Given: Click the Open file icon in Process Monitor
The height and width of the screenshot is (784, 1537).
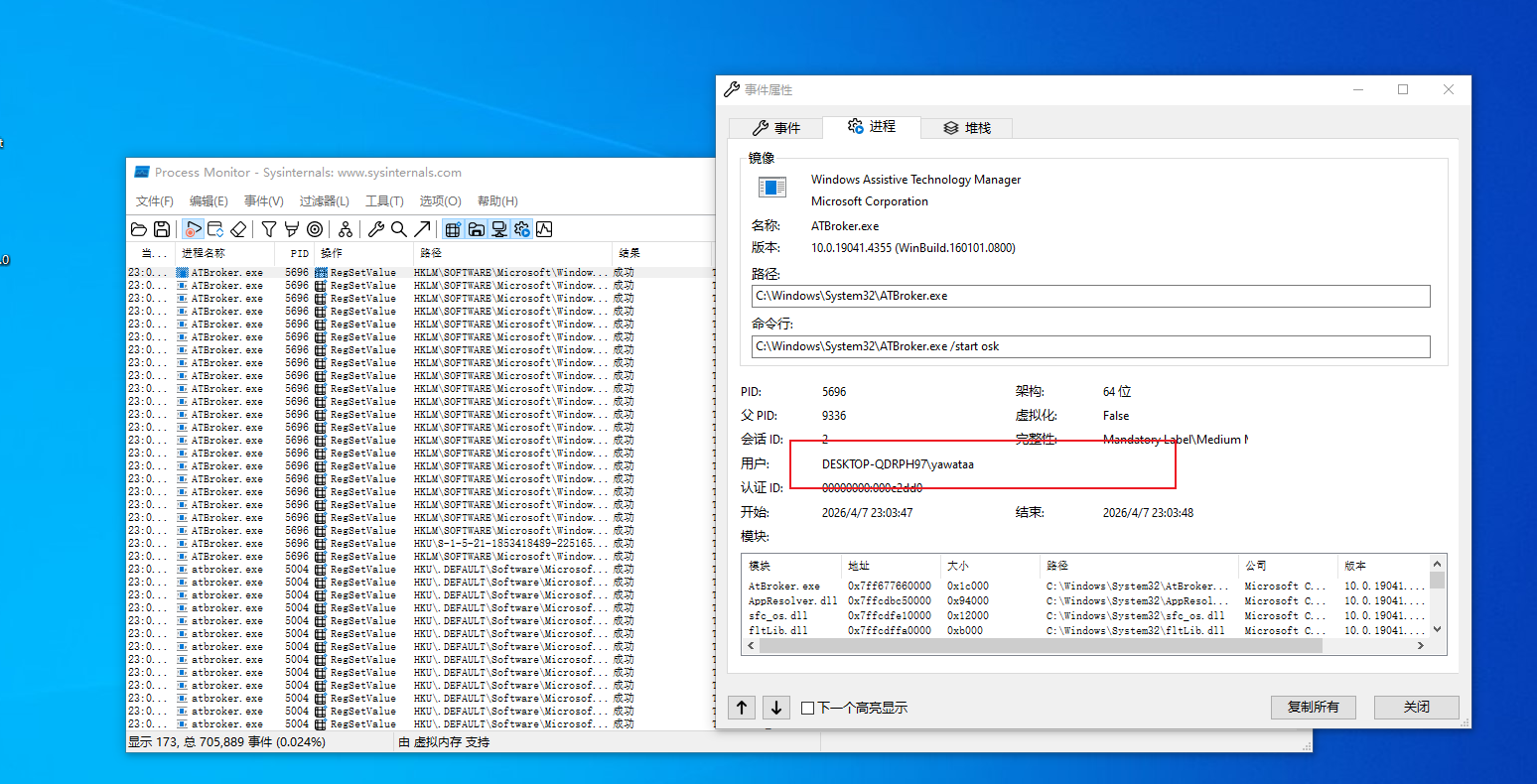Looking at the screenshot, I should pos(139,229).
